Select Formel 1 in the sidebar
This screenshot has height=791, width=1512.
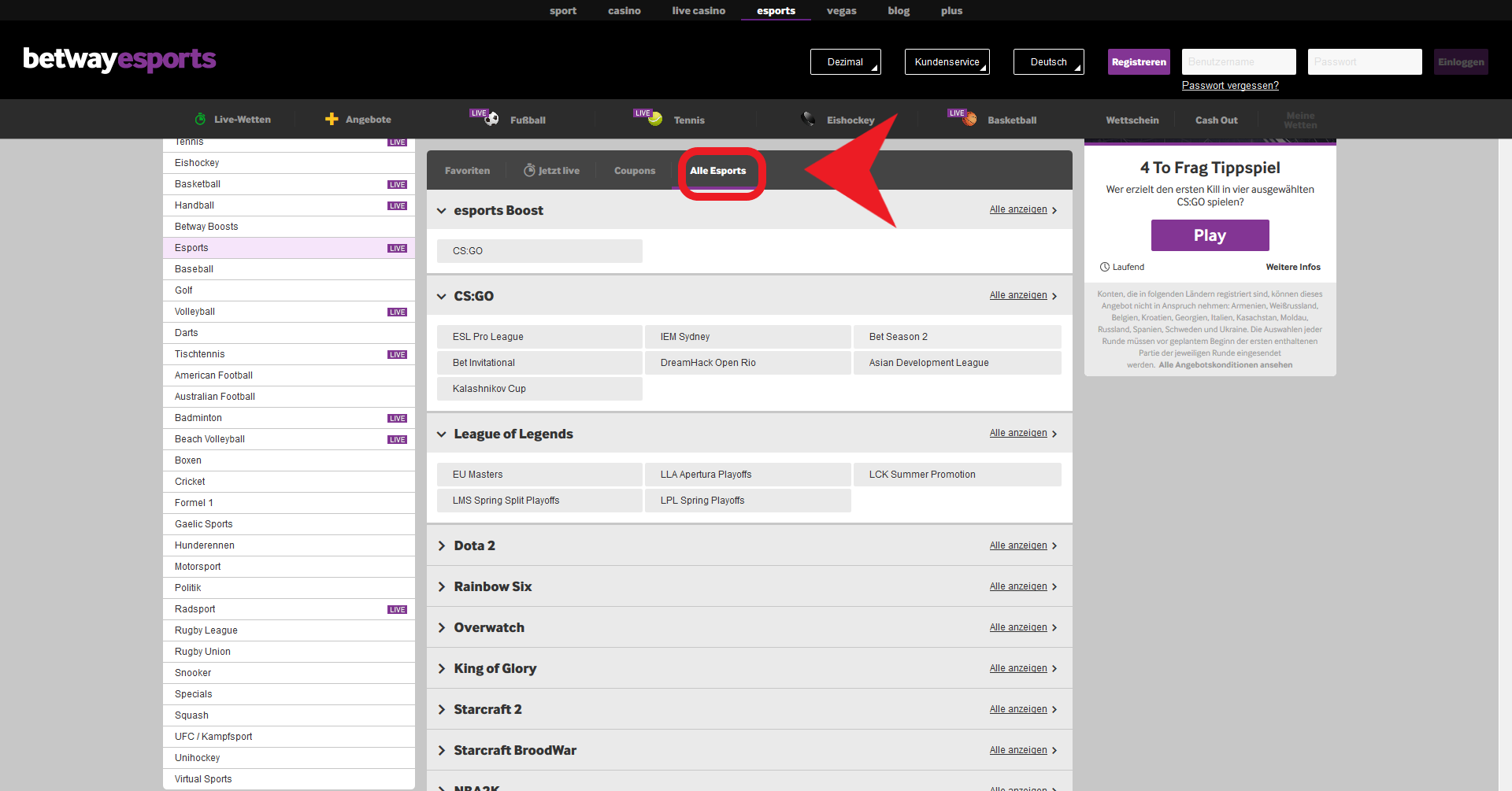[x=289, y=503]
